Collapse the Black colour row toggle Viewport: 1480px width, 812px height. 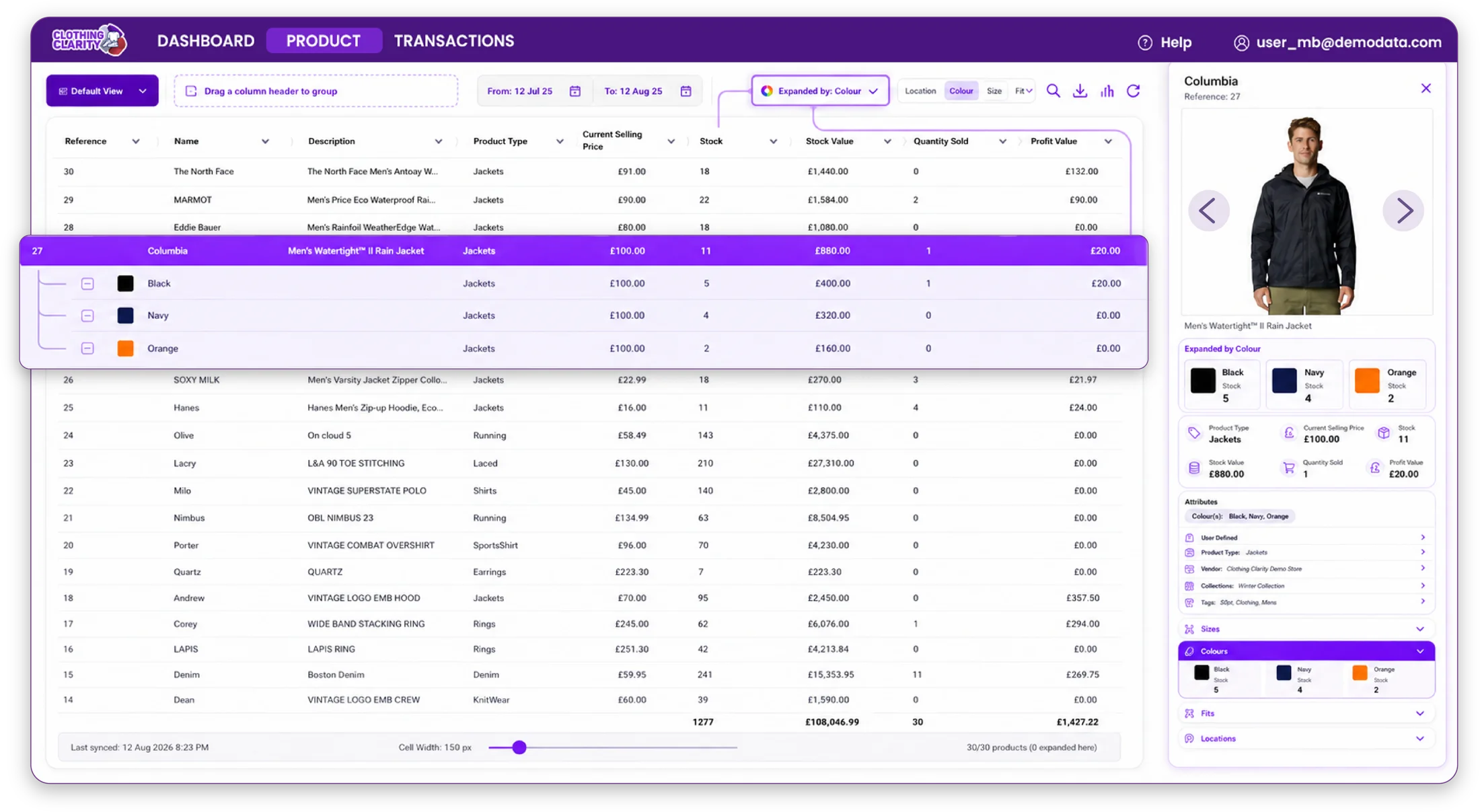click(87, 284)
